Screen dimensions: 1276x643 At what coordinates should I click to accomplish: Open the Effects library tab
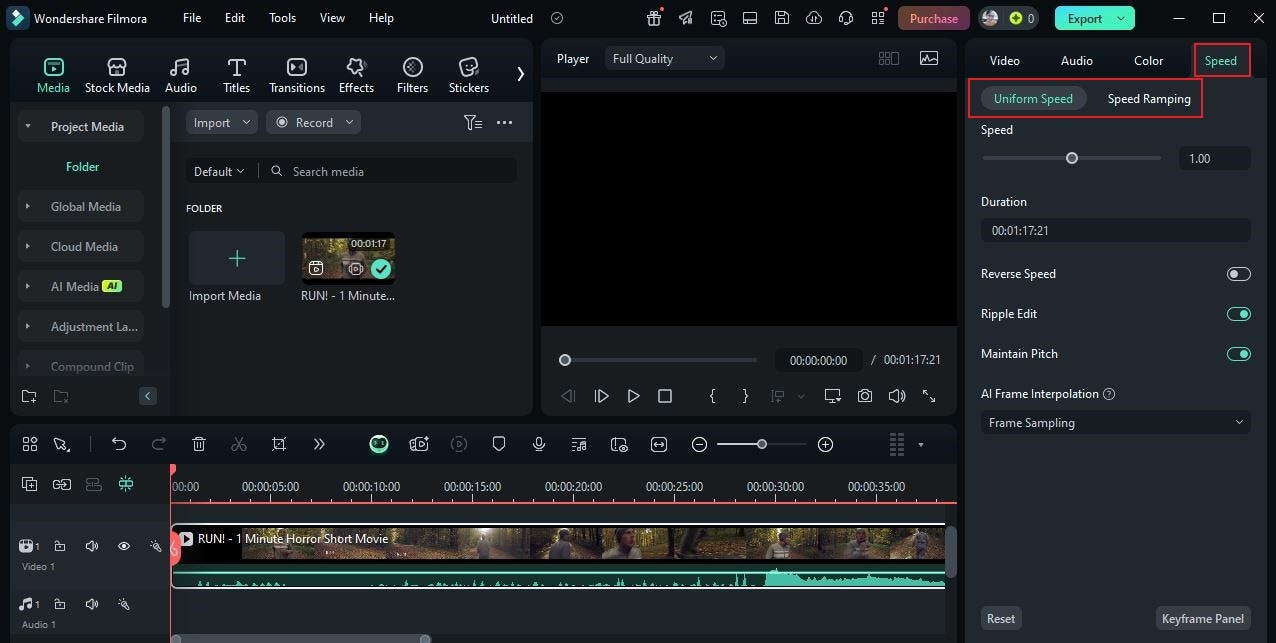click(356, 75)
